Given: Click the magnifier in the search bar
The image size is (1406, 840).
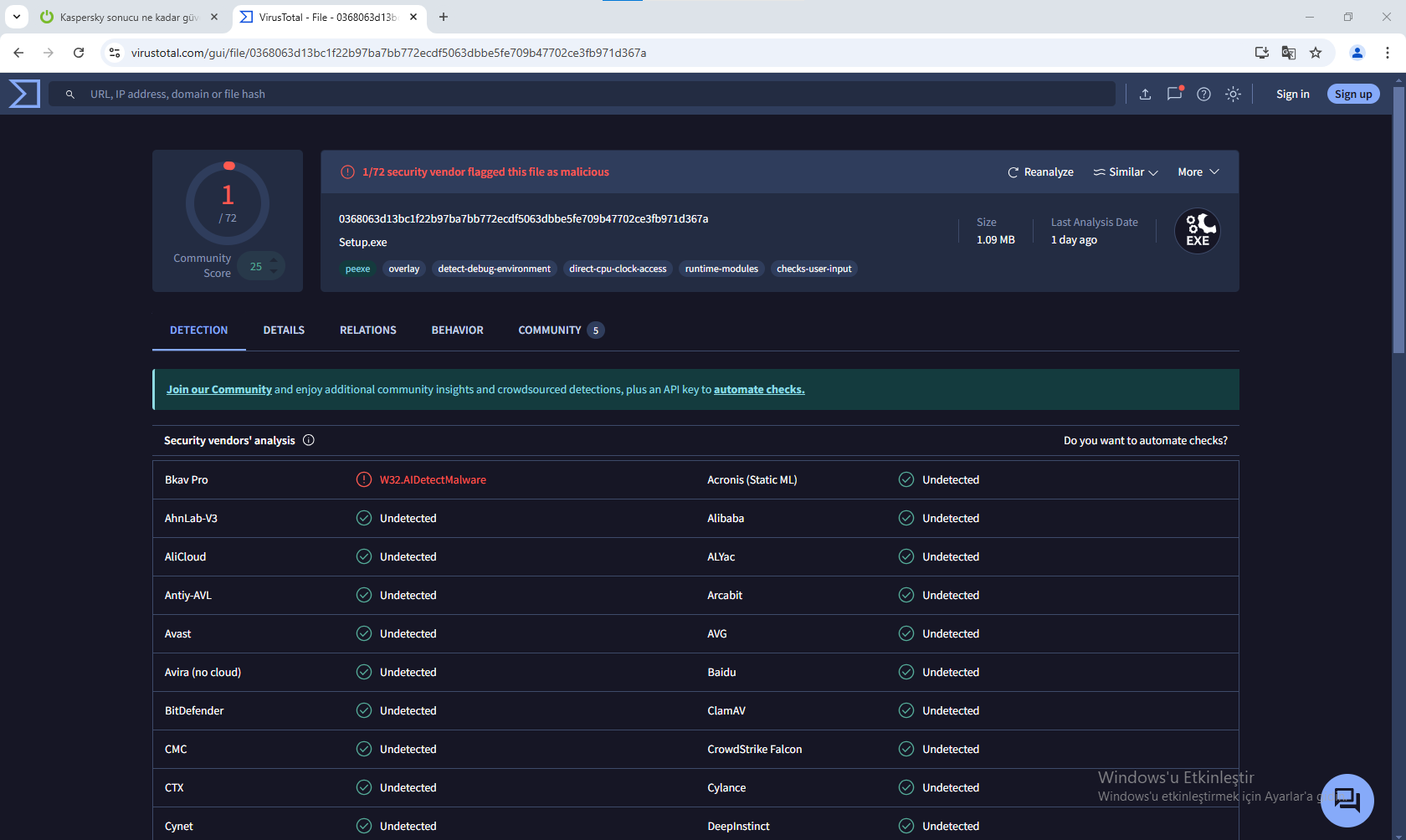Looking at the screenshot, I should [70, 94].
